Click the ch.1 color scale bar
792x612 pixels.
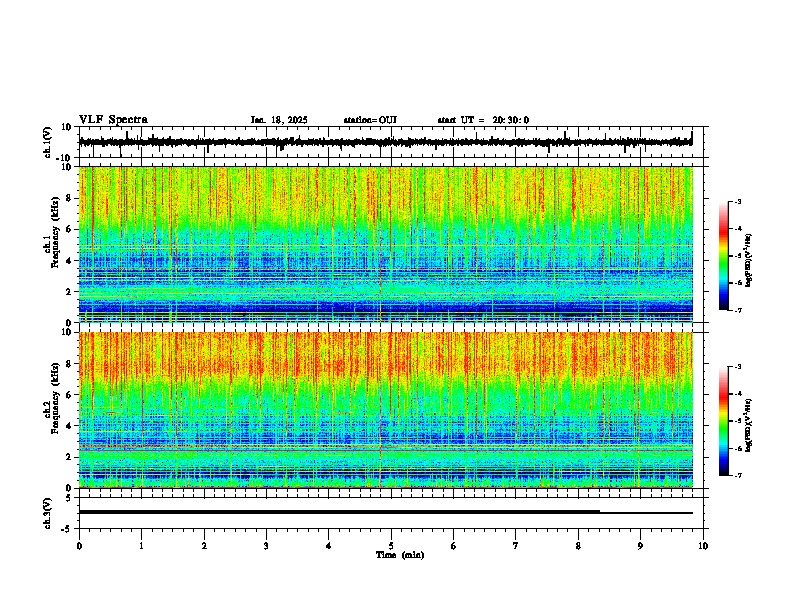[x=724, y=256]
